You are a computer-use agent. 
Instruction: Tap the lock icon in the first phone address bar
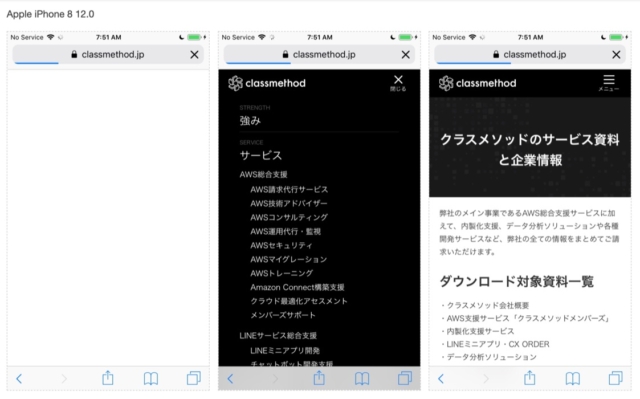pyautogui.click(x=74, y=54)
